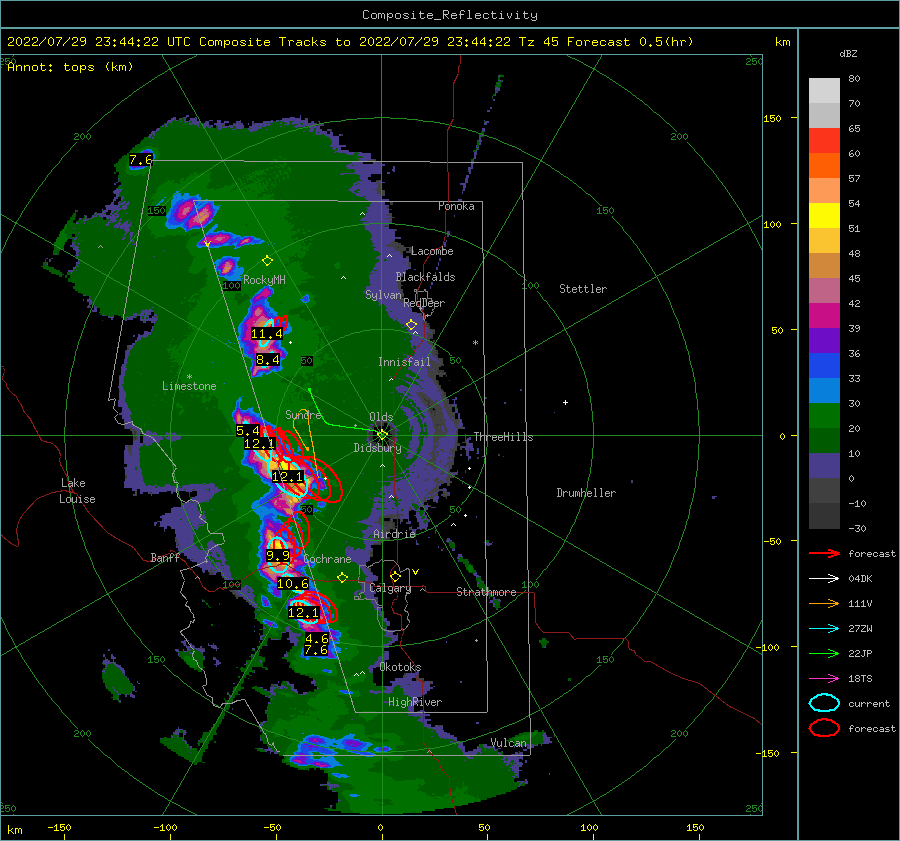
Task: Click the yellow diamond marker above Calgary
Action: [x=395, y=576]
